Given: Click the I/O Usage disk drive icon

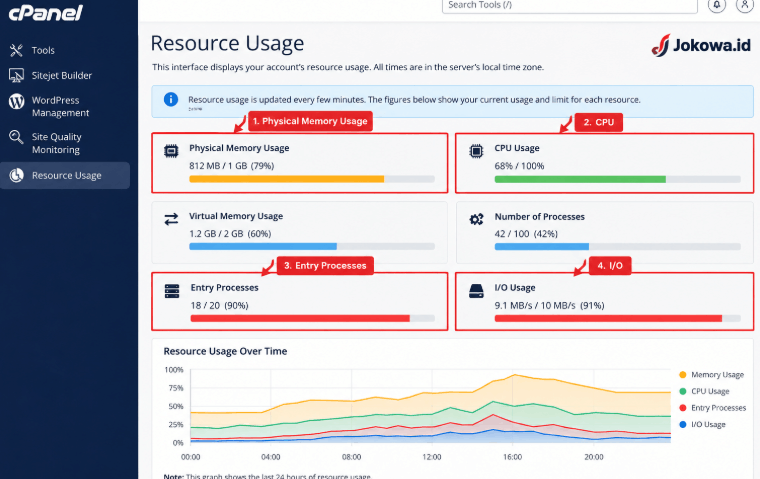Looking at the screenshot, I should click(476, 291).
